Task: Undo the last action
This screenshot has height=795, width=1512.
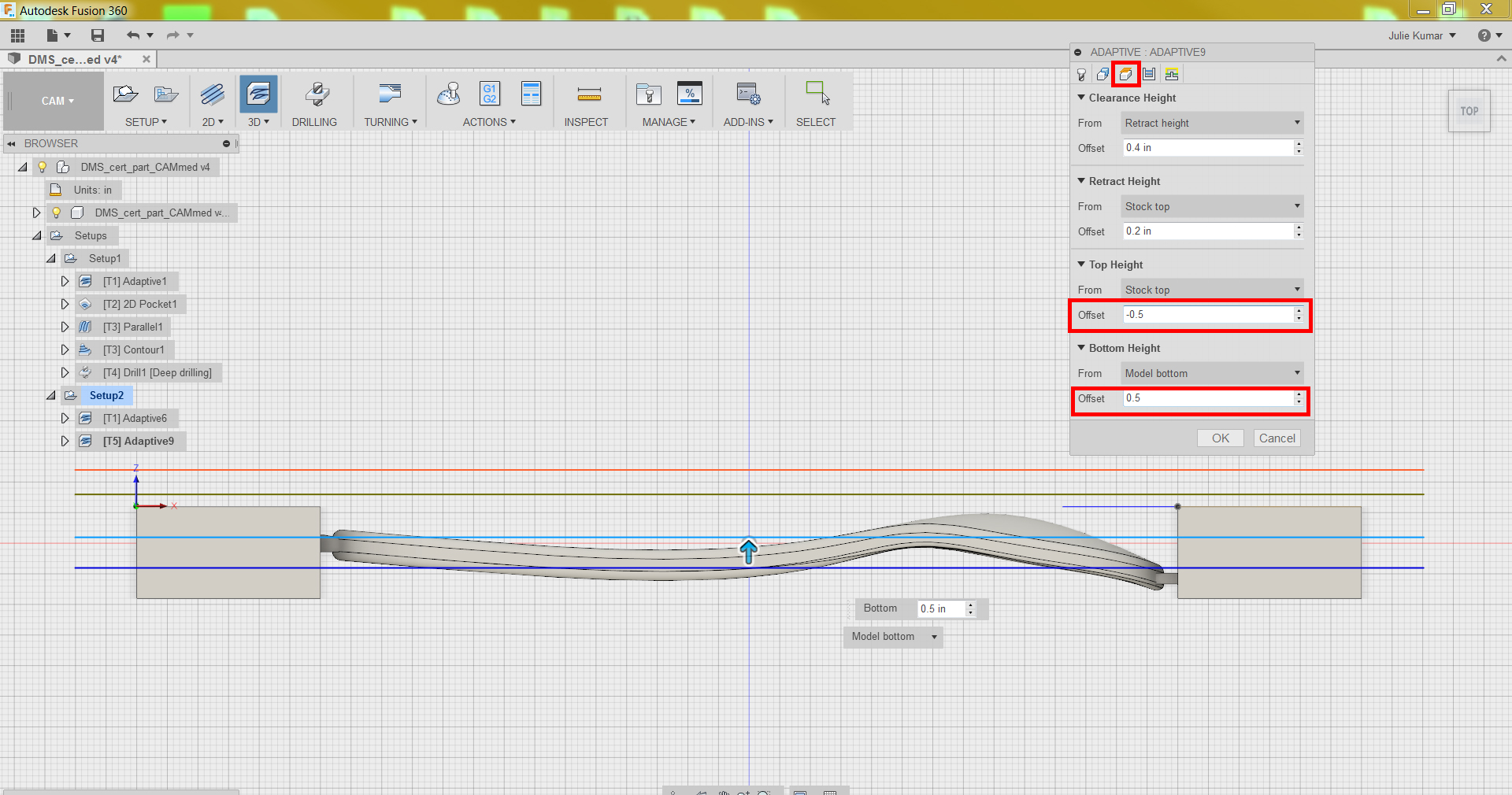Action: [x=133, y=35]
